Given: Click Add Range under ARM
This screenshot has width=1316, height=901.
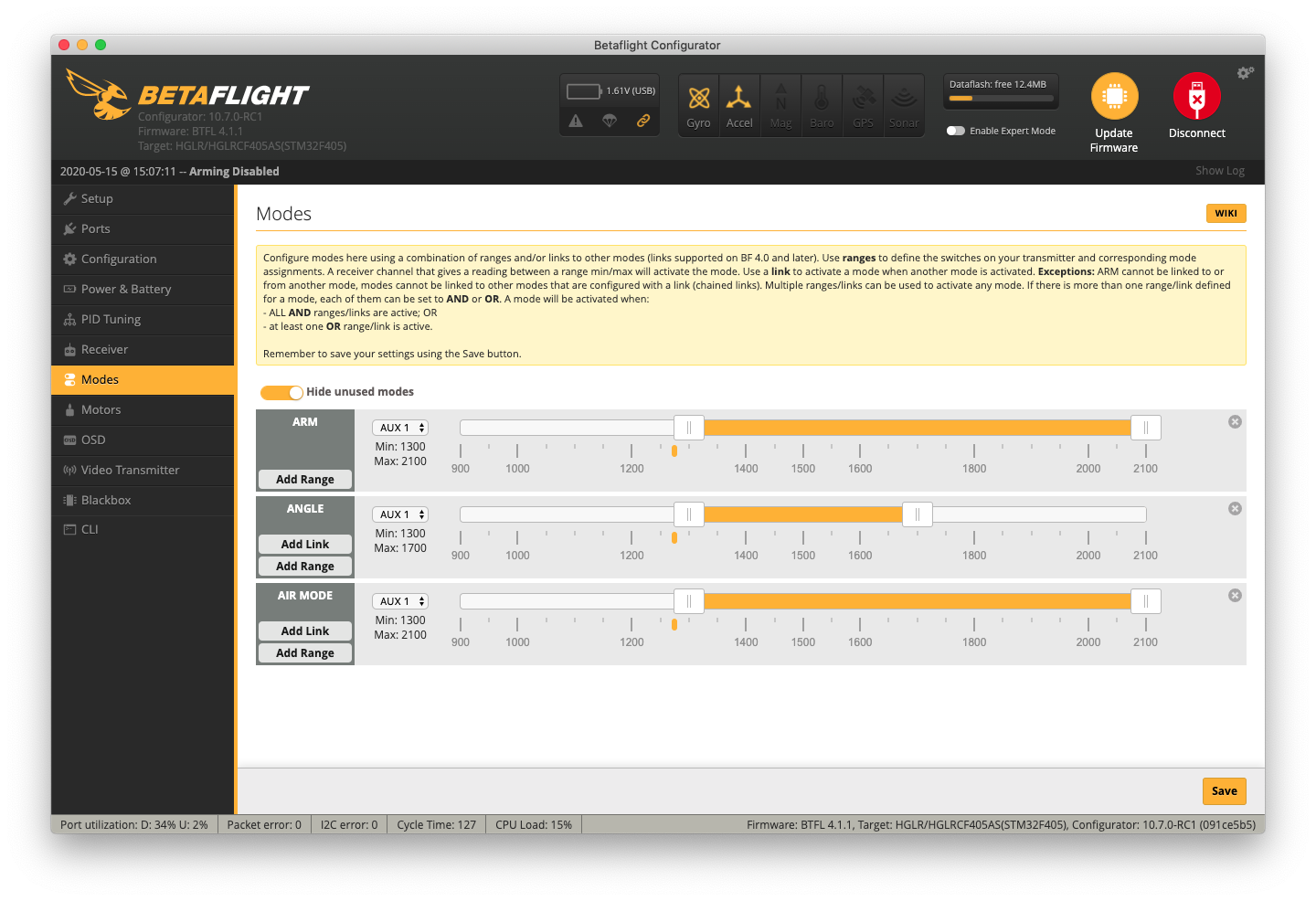Looking at the screenshot, I should coord(305,480).
